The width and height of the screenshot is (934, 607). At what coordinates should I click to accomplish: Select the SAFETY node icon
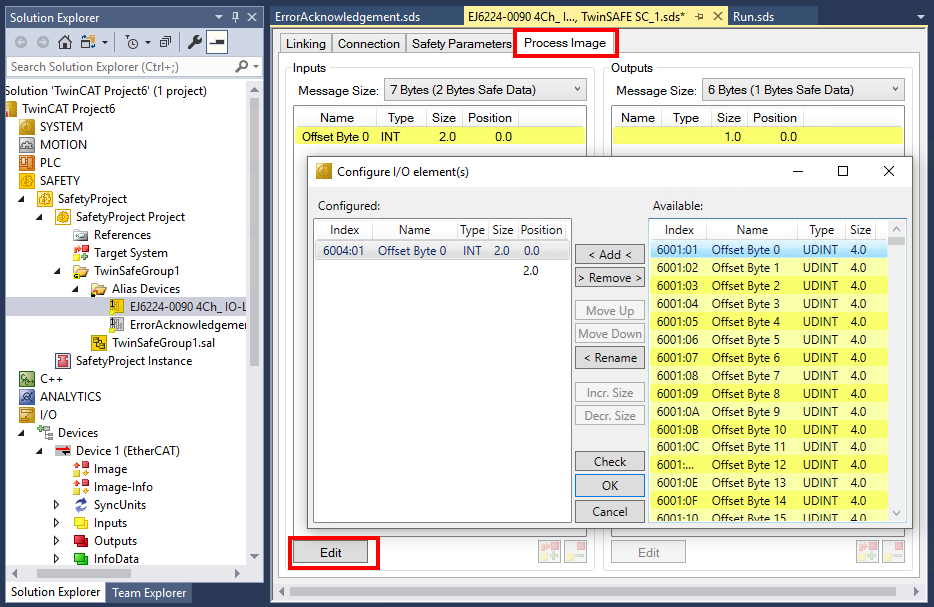pyautogui.click(x=27, y=180)
